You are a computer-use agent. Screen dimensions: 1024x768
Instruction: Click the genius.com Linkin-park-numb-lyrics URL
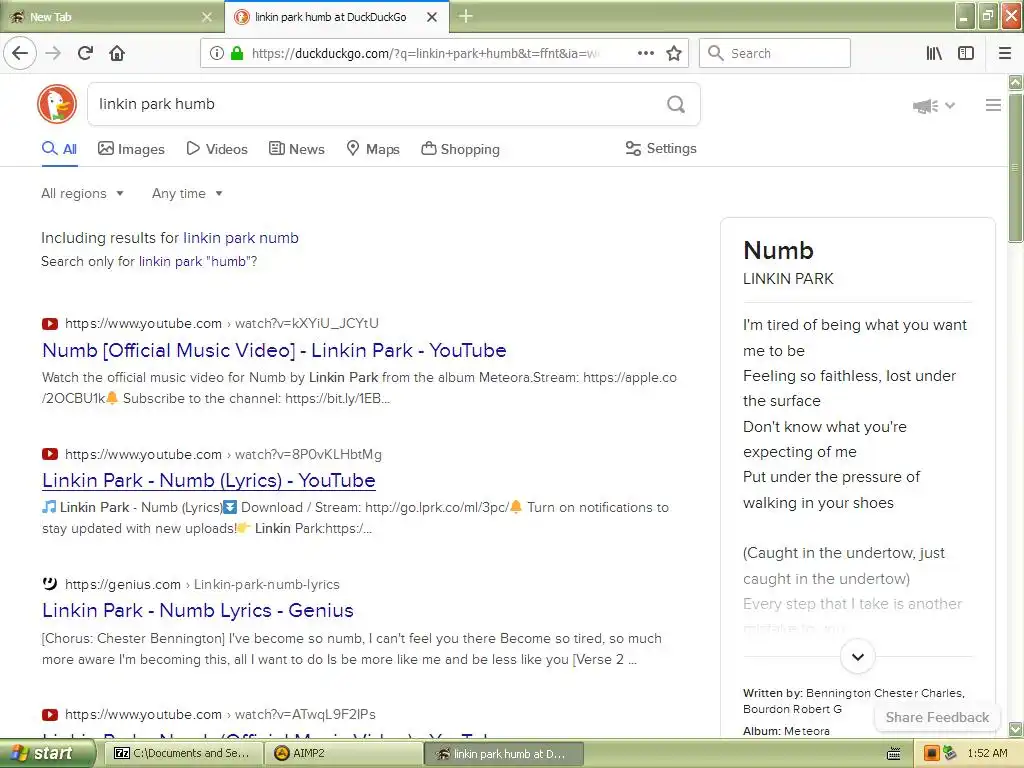(x=202, y=584)
